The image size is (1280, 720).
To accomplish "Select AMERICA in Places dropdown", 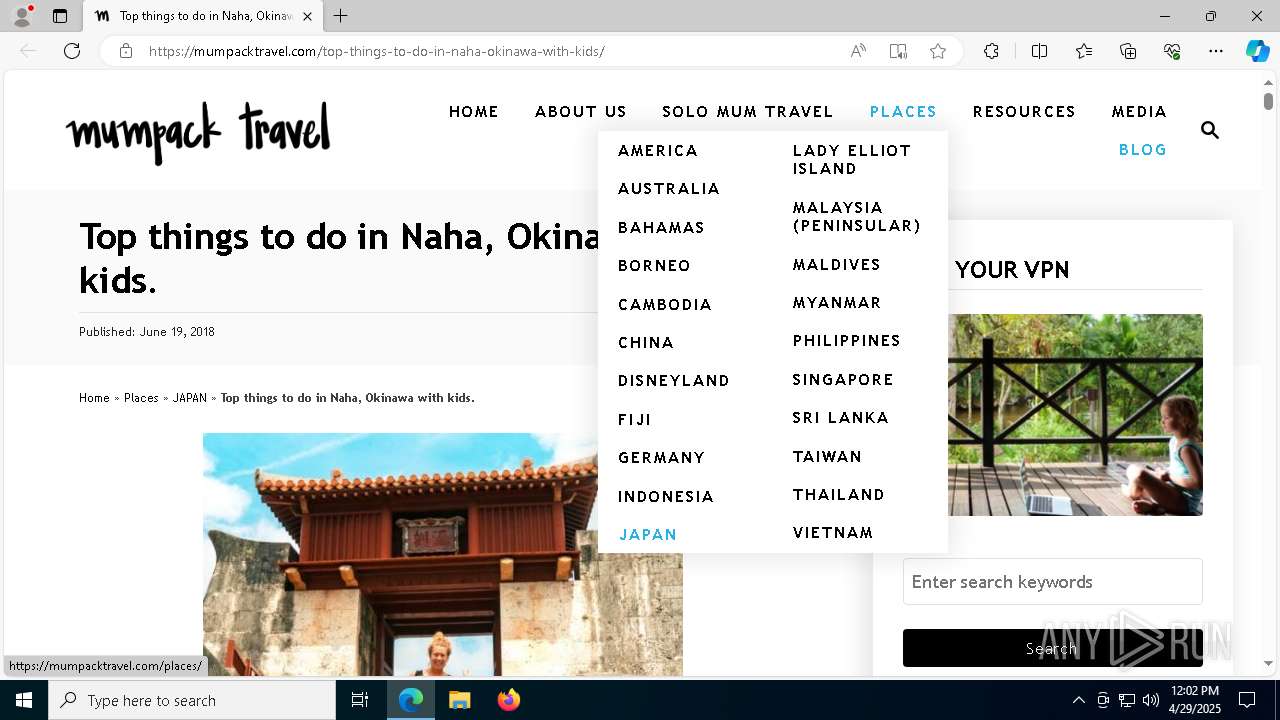I will point(658,151).
